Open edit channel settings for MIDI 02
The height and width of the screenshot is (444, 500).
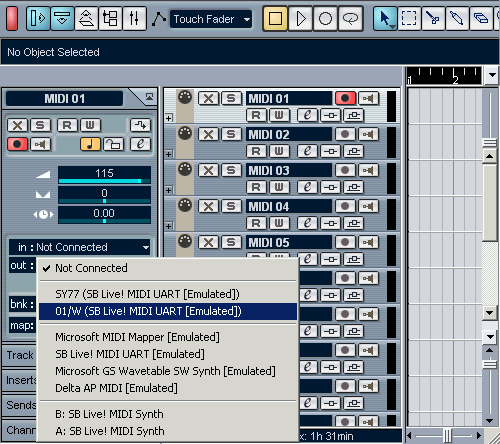click(x=307, y=151)
